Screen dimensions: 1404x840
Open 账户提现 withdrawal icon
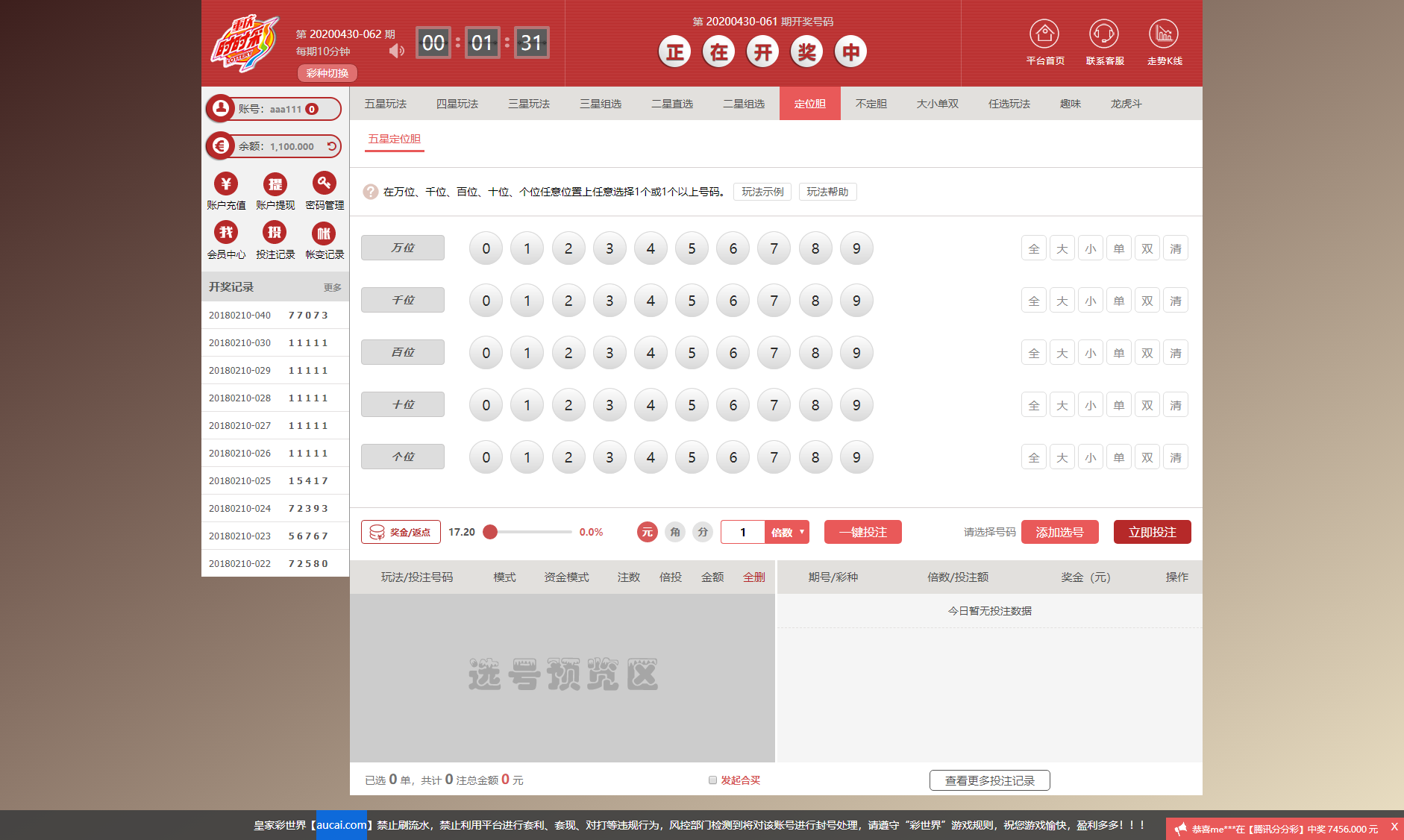pyautogui.click(x=275, y=184)
